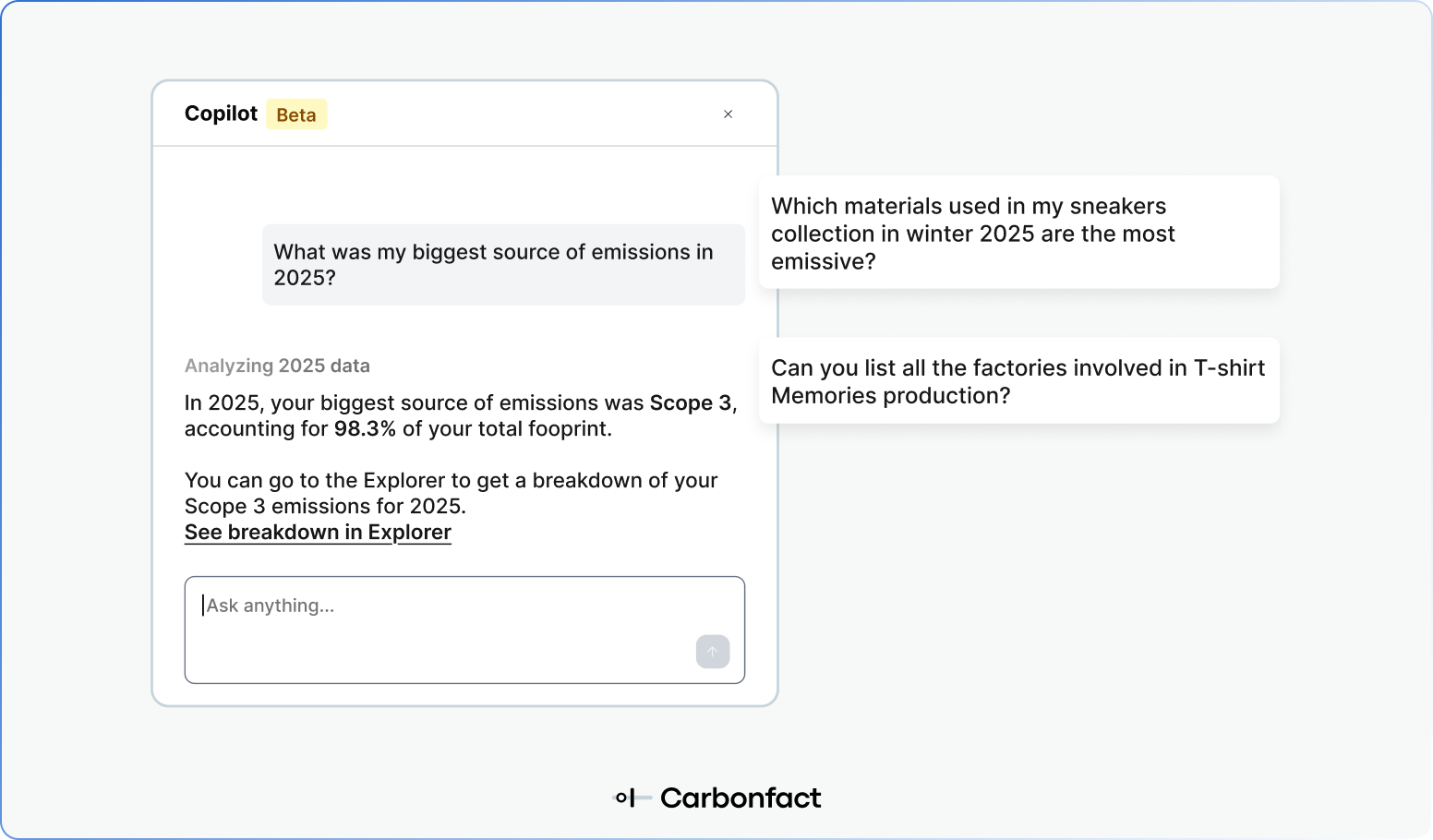Viewport: 1433px width, 840px height.
Task: Click the user's biggest source of emissions message
Action: [x=503, y=265]
